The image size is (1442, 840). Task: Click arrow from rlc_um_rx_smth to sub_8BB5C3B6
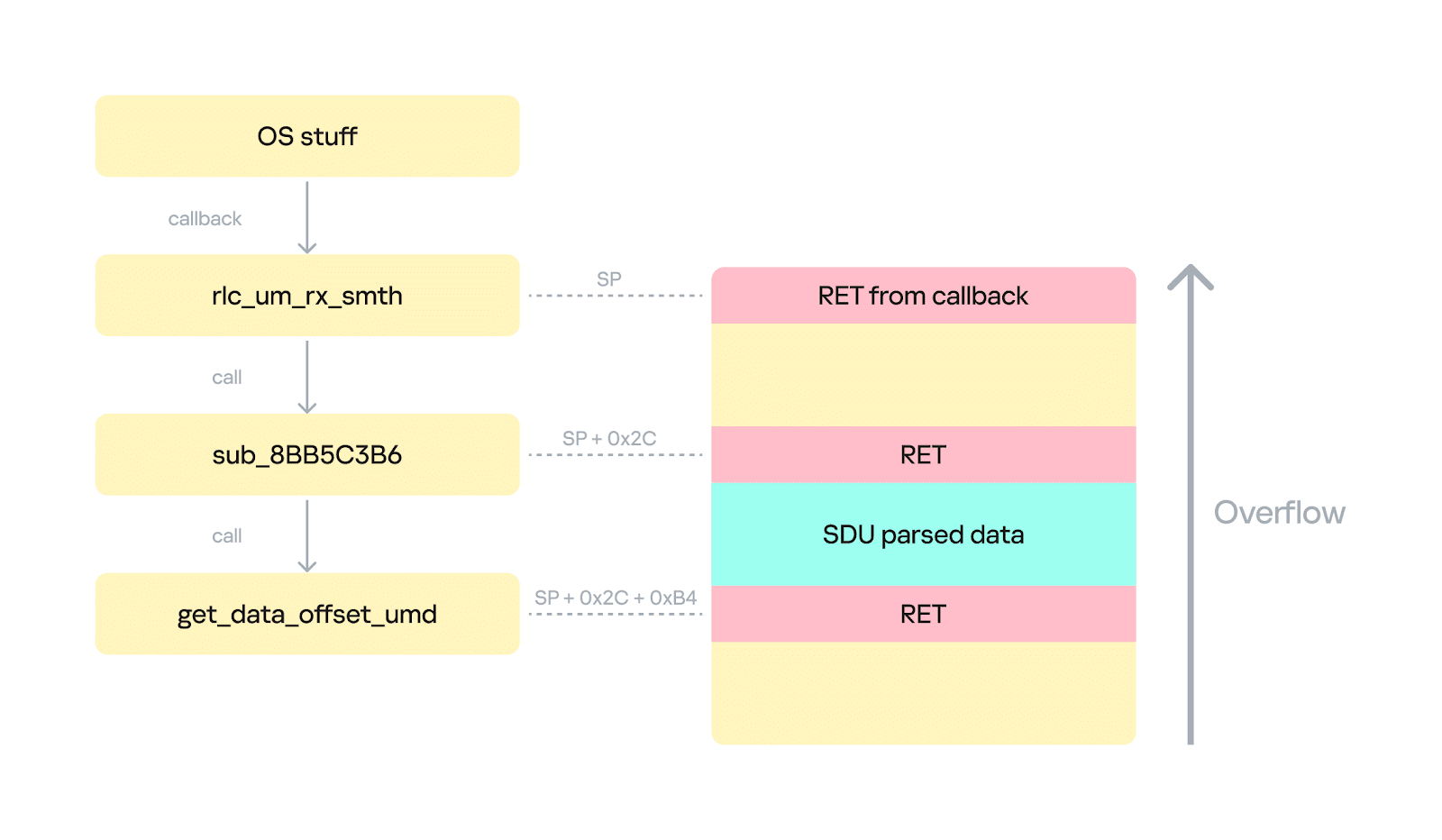[307, 376]
